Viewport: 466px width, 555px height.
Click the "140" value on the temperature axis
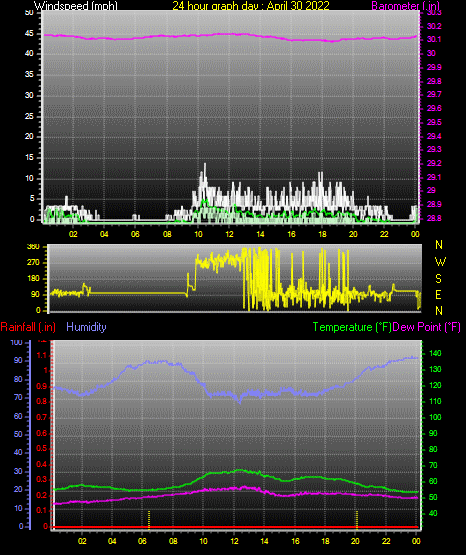tap(435, 353)
